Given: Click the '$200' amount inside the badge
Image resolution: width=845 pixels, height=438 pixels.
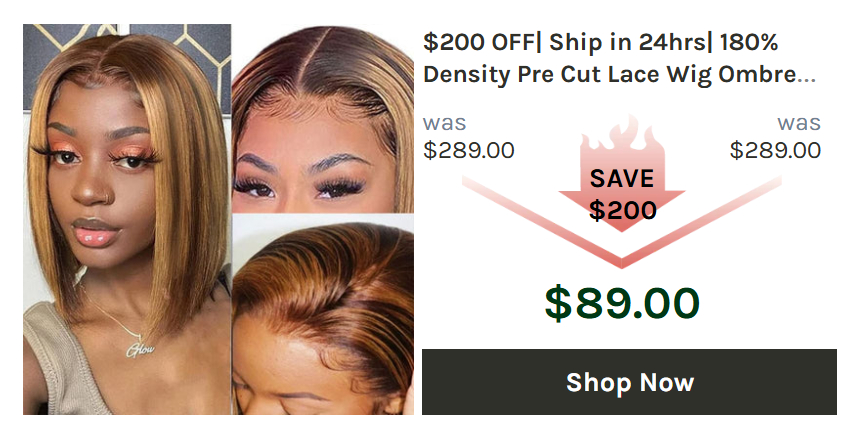Looking at the screenshot, I should (622, 210).
